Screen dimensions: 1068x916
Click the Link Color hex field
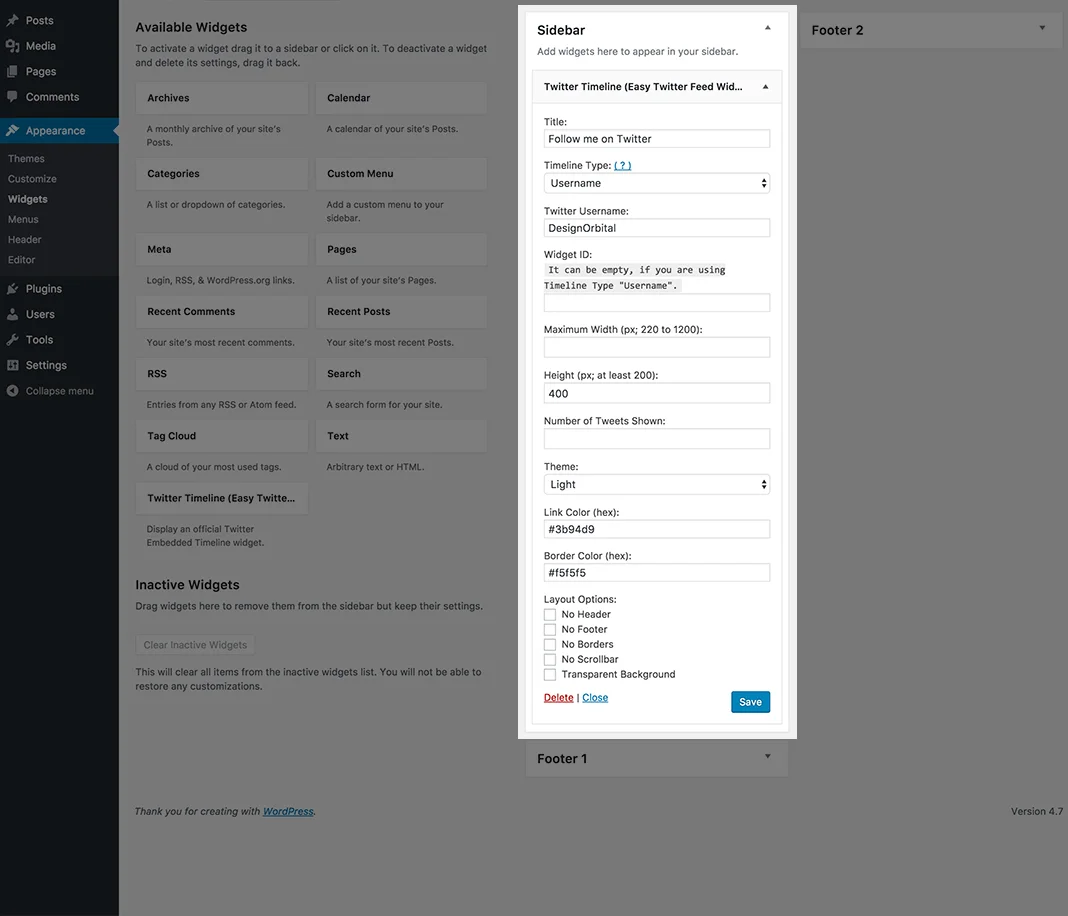click(x=657, y=529)
